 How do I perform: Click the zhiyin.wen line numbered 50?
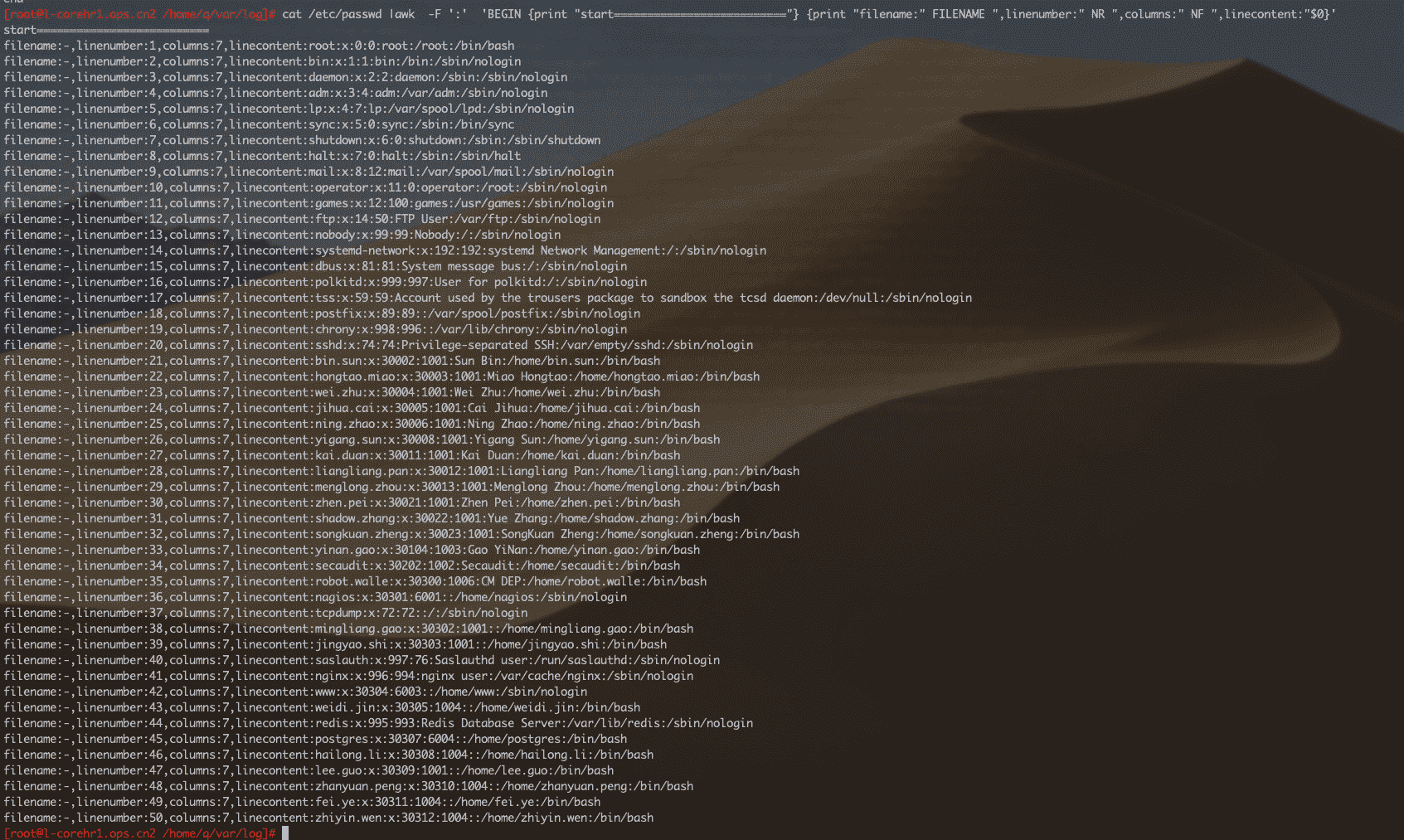click(x=328, y=818)
